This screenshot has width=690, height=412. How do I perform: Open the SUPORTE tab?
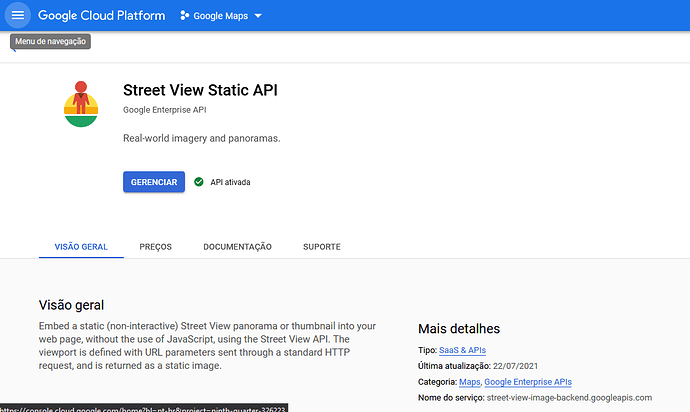point(322,247)
